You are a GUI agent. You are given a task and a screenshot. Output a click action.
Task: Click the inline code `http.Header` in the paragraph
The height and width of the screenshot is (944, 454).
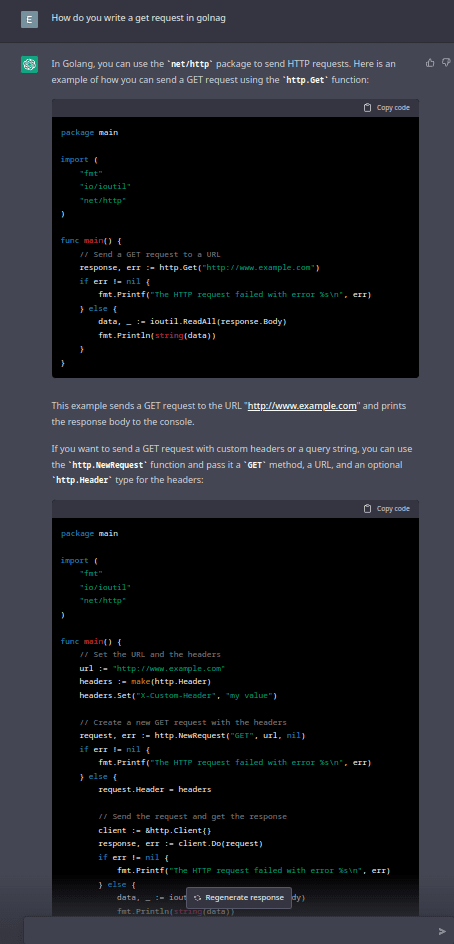click(82, 480)
